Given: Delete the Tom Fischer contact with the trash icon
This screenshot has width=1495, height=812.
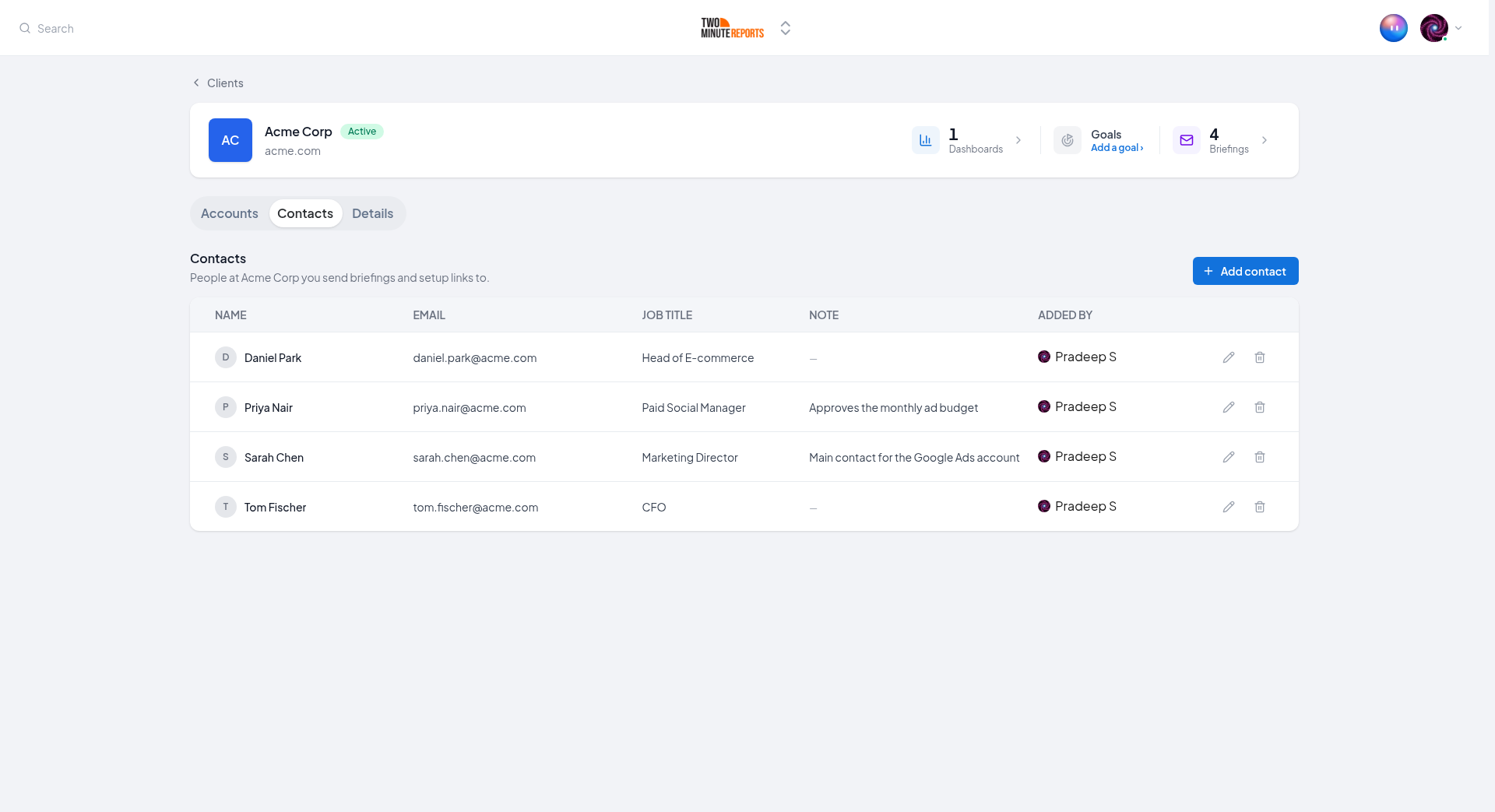Looking at the screenshot, I should pos(1260,507).
